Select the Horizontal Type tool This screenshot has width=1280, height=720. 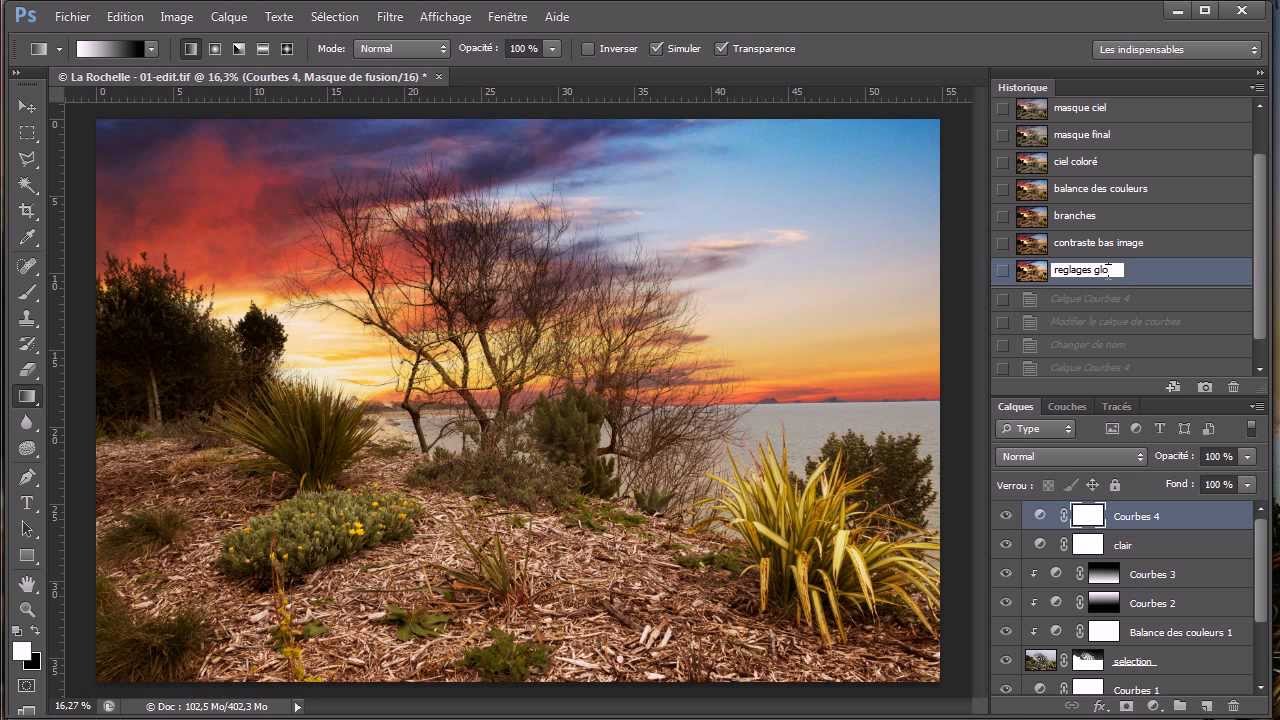pyautogui.click(x=27, y=503)
